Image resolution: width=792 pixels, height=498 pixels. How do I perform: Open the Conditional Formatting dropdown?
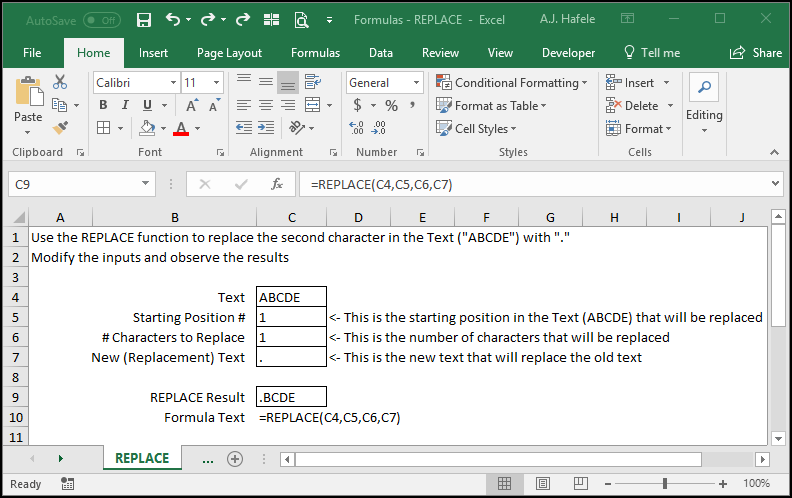[512, 82]
